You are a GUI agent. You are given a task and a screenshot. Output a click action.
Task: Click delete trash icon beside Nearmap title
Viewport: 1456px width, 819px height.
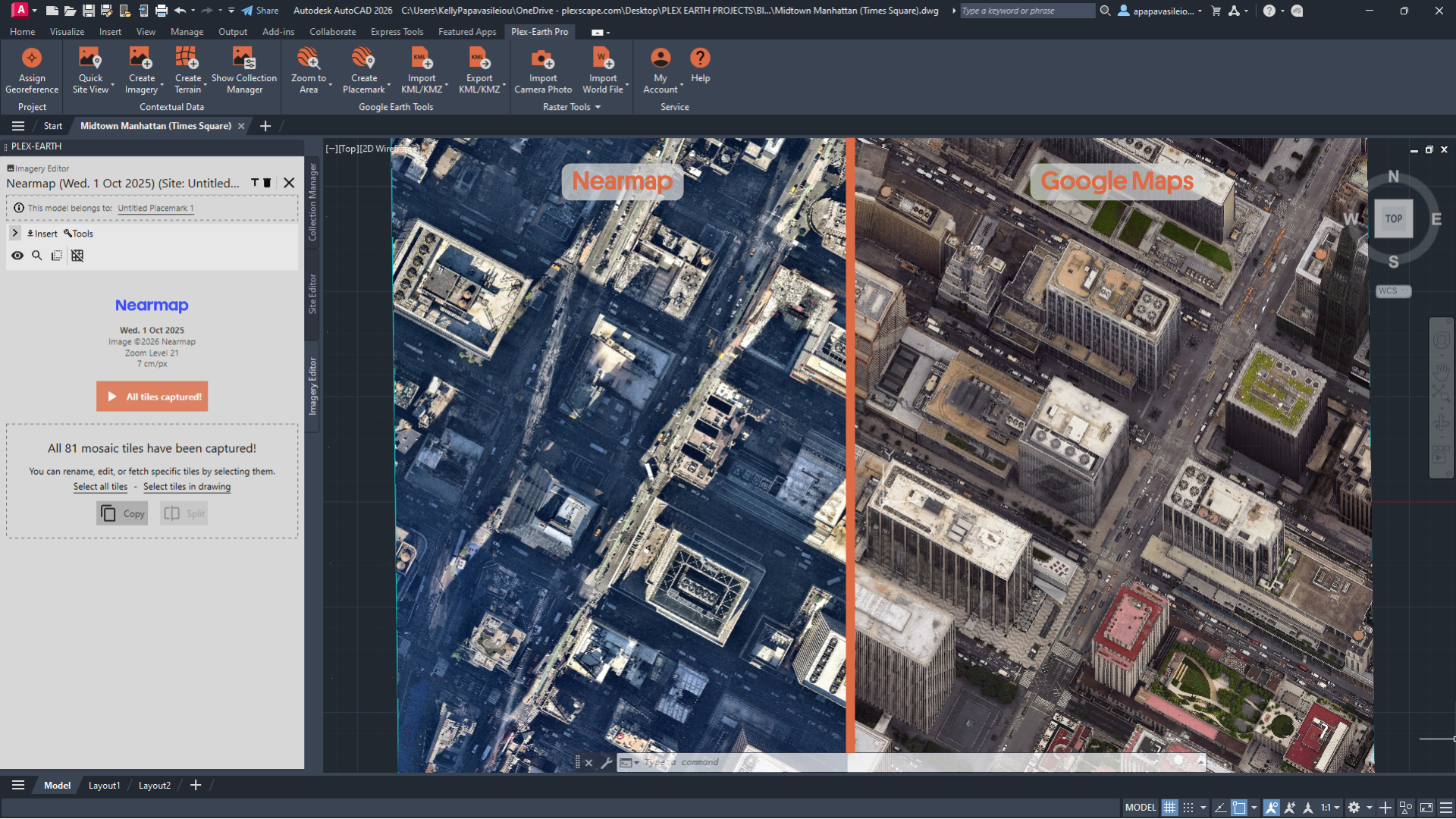click(267, 183)
